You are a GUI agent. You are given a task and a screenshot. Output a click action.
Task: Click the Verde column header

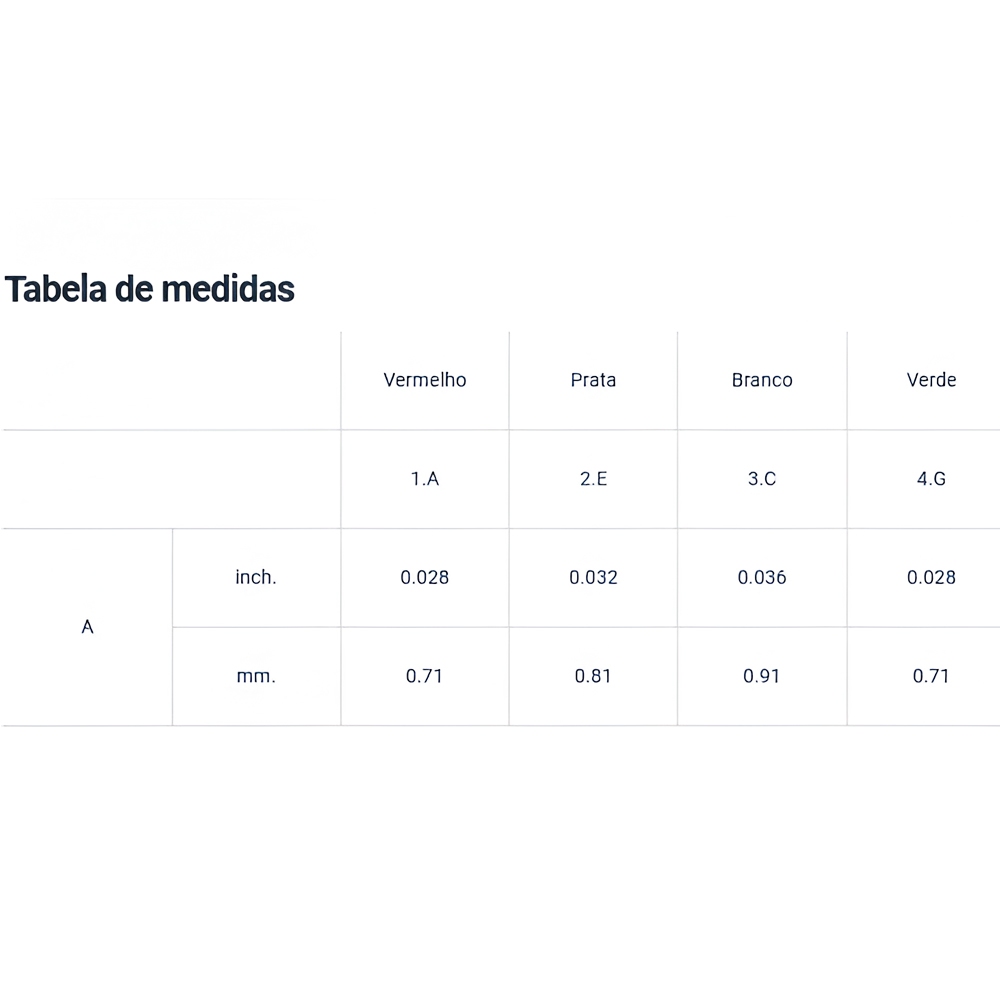point(931,380)
